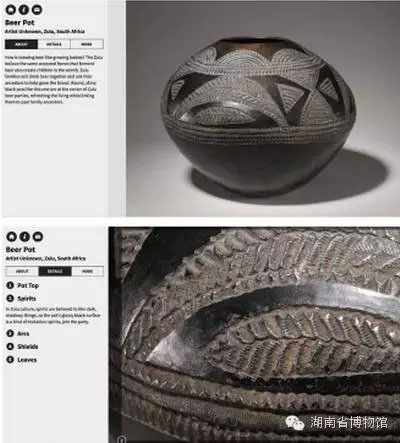Open the email icon in upper panel
This screenshot has width=400, height=443.
(x=37, y=9)
